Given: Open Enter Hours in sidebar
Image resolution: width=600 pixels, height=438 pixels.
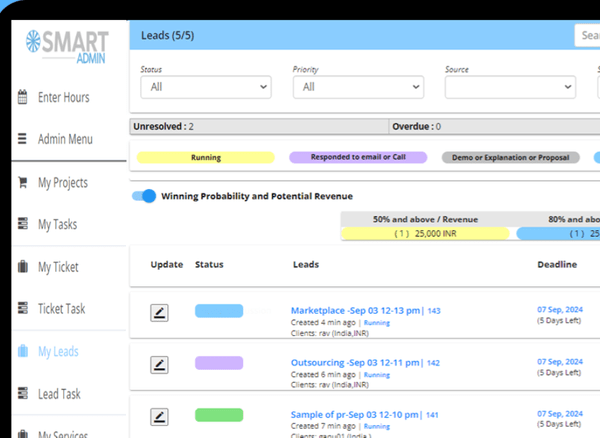Looking at the screenshot, I should pyautogui.click(x=64, y=97).
